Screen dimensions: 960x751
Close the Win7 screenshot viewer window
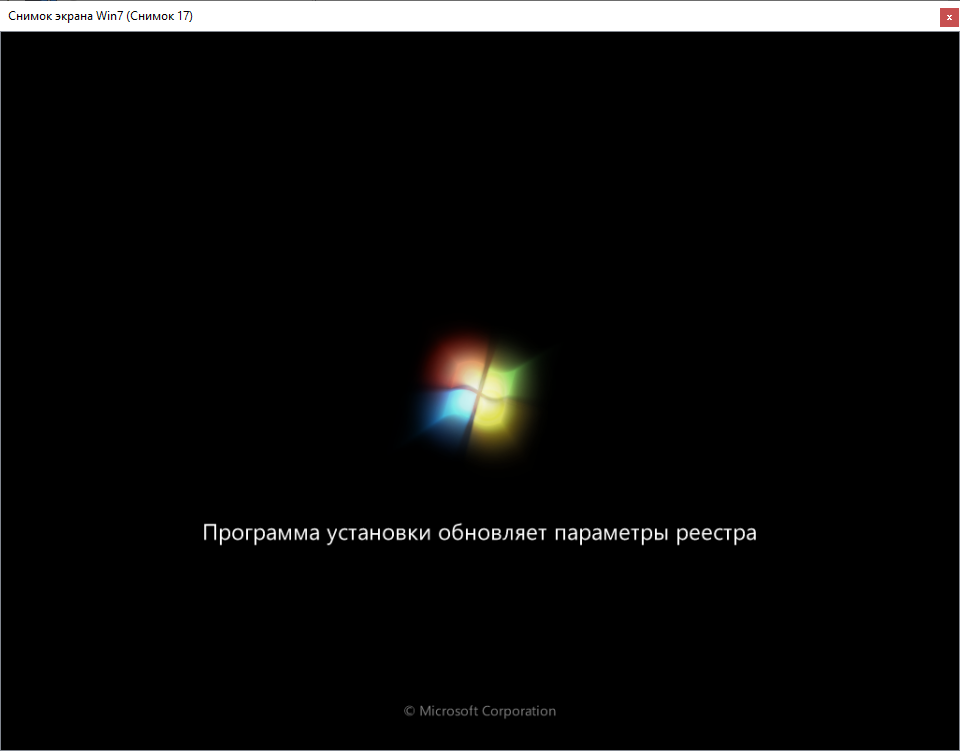point(949,18)
